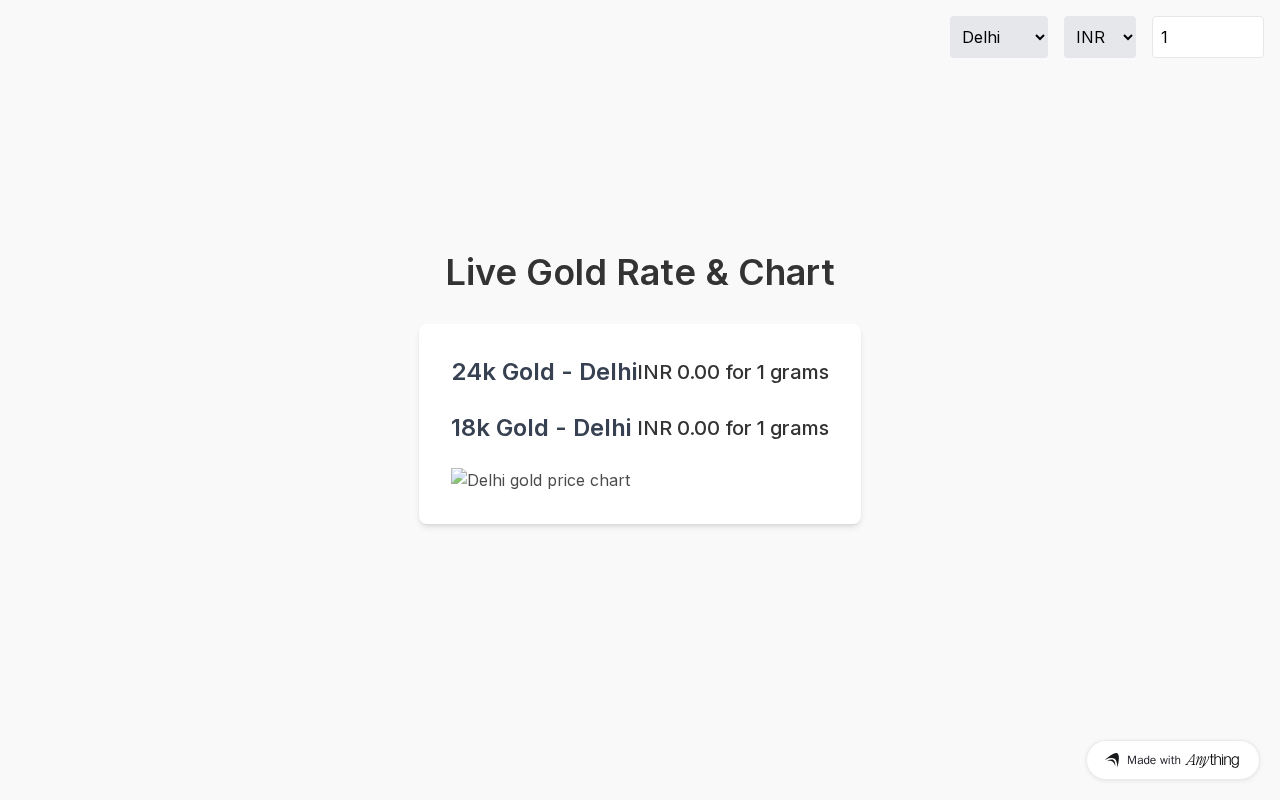Click the 0.00 value in 18k row
The width and height of the screenshot is (1280, 800).
click(698, 428)
